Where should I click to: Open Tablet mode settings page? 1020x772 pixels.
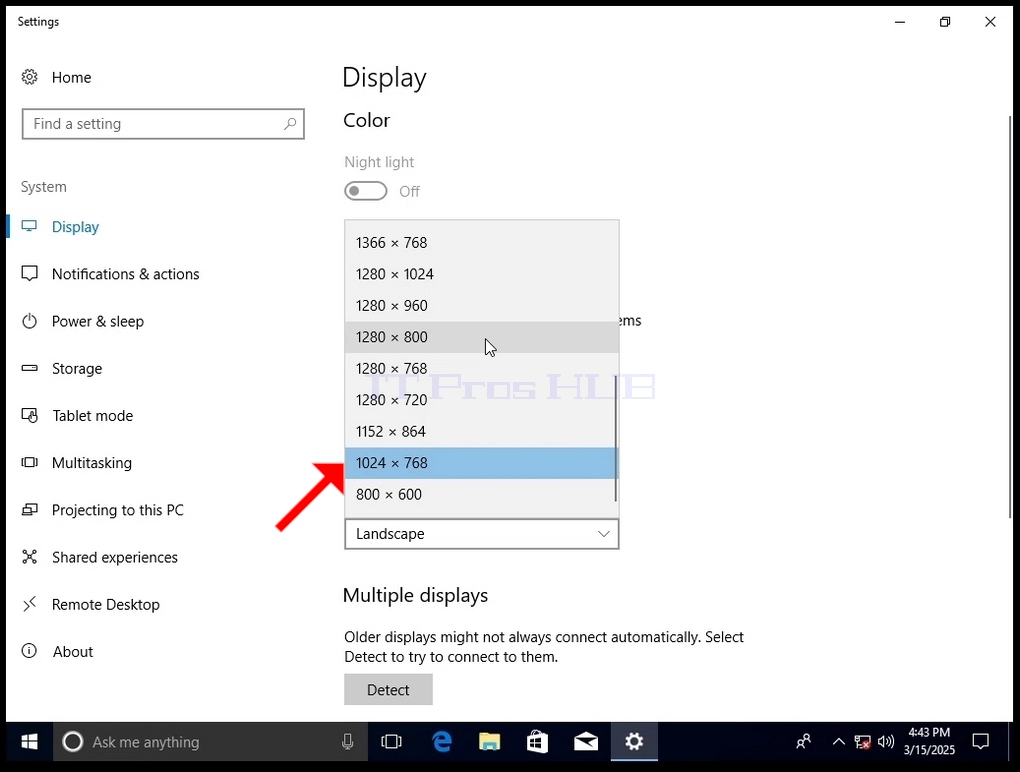pyautogui.click(x=92, y=416)
